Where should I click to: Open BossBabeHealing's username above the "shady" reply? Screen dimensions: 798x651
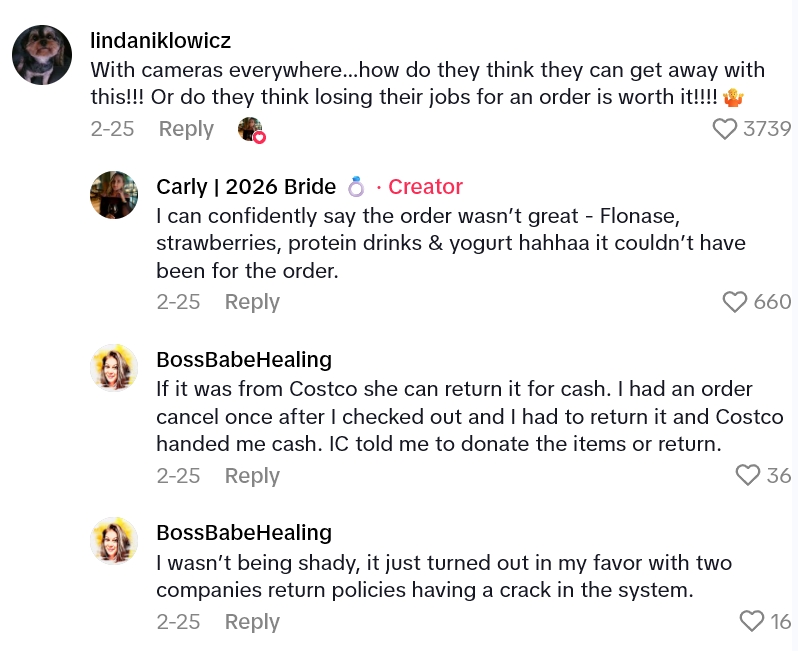(x=244, y=533)
